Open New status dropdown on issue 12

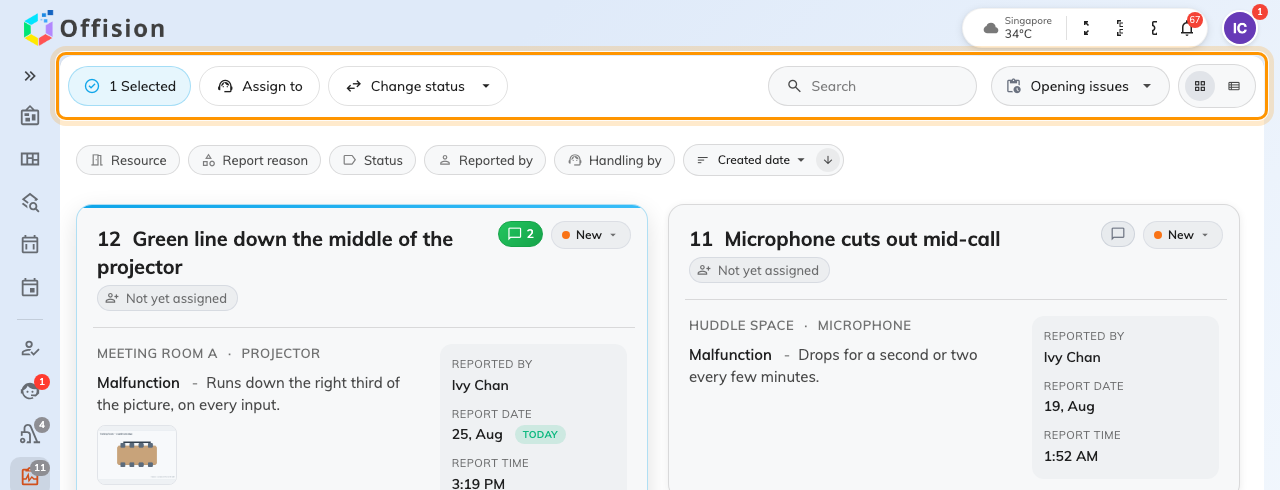[x=591, y=235]
